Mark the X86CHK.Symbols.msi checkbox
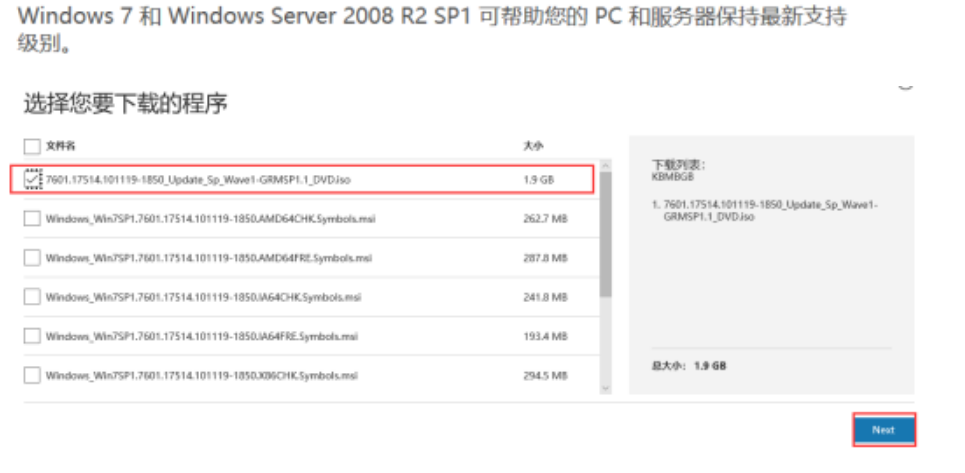This screenshot has height=473, width=965. (32, 375)
